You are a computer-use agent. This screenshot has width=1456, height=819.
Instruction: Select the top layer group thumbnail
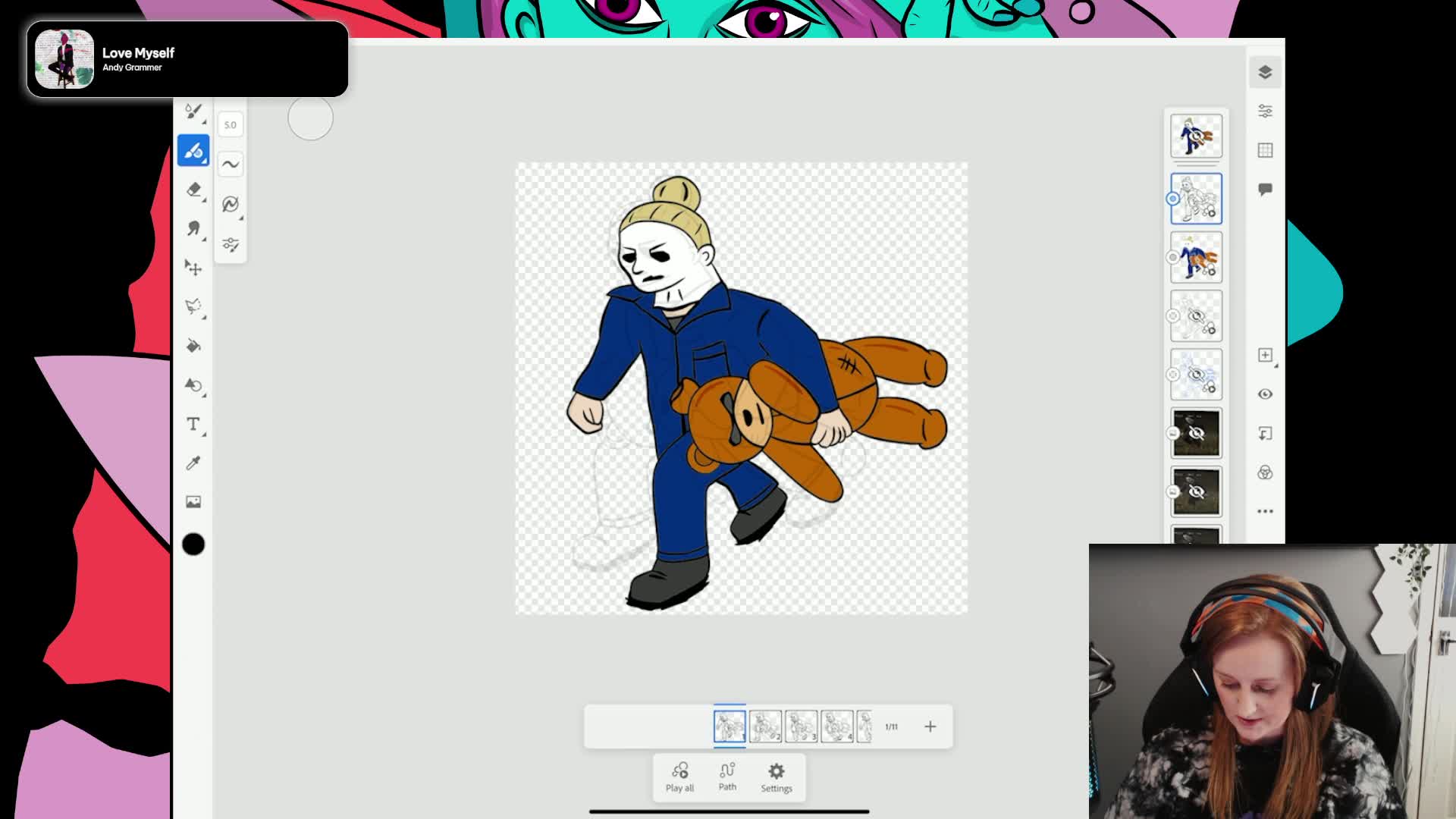click(x=1196, y=136)
